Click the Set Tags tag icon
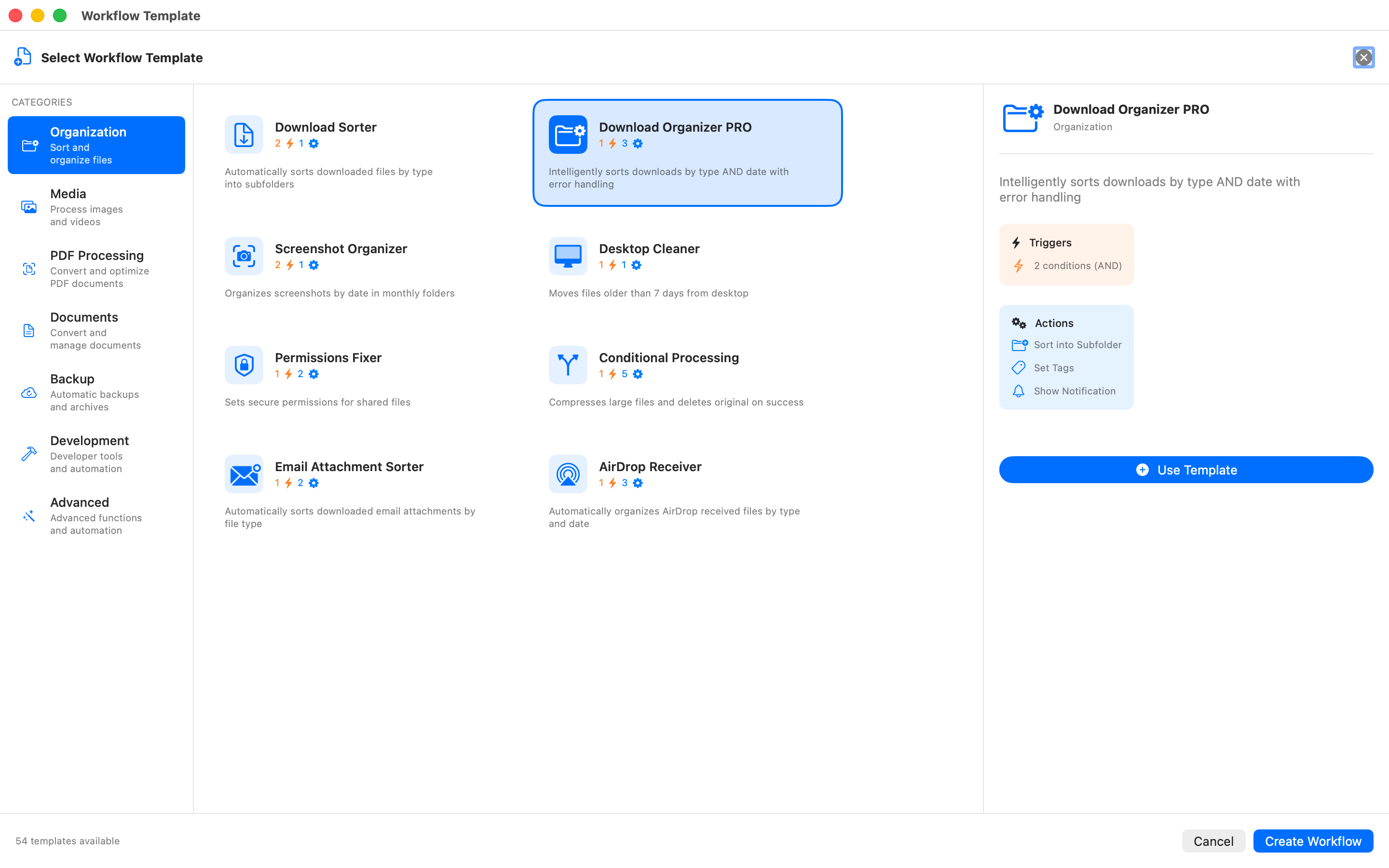The height and width of the screenshot is (868, 1389). (1018, 367)
